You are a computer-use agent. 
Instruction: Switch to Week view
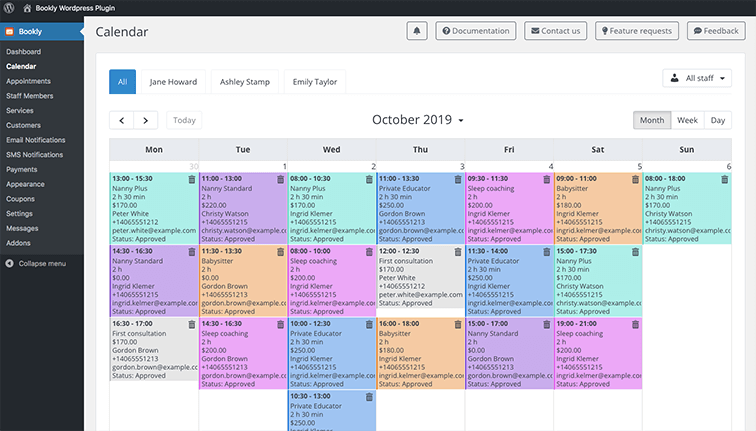687,121
